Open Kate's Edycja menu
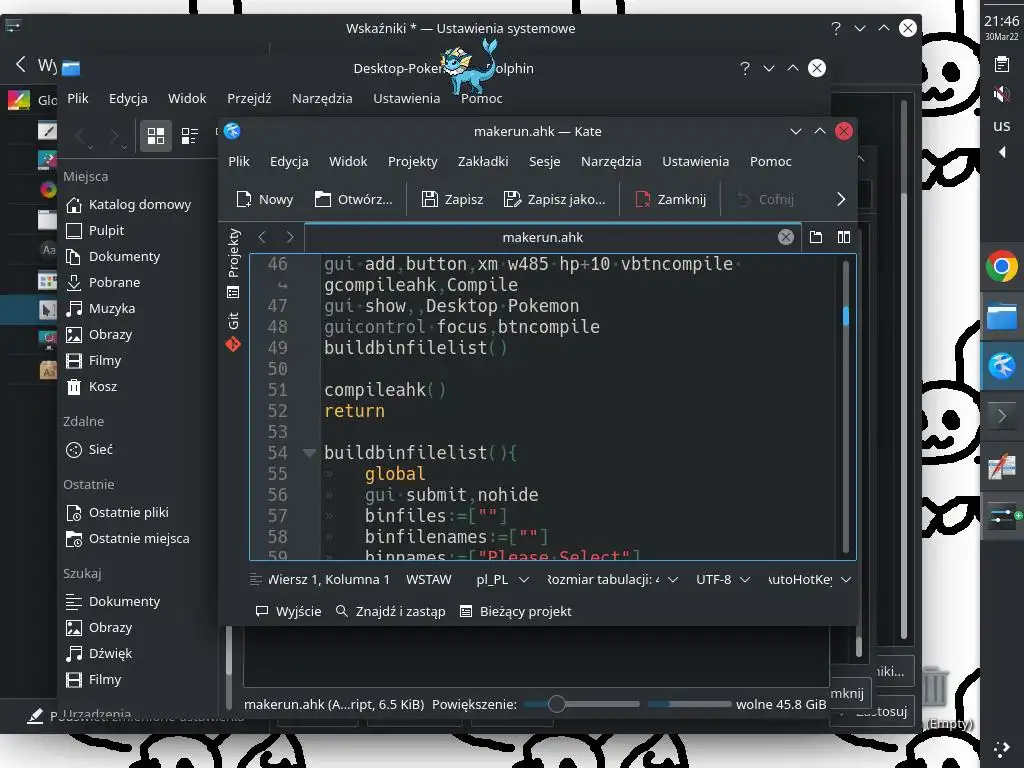 click(x=289, y=161)
